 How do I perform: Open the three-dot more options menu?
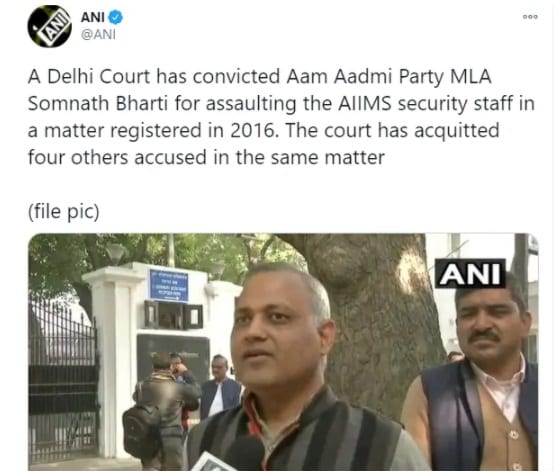coord(530,16)
